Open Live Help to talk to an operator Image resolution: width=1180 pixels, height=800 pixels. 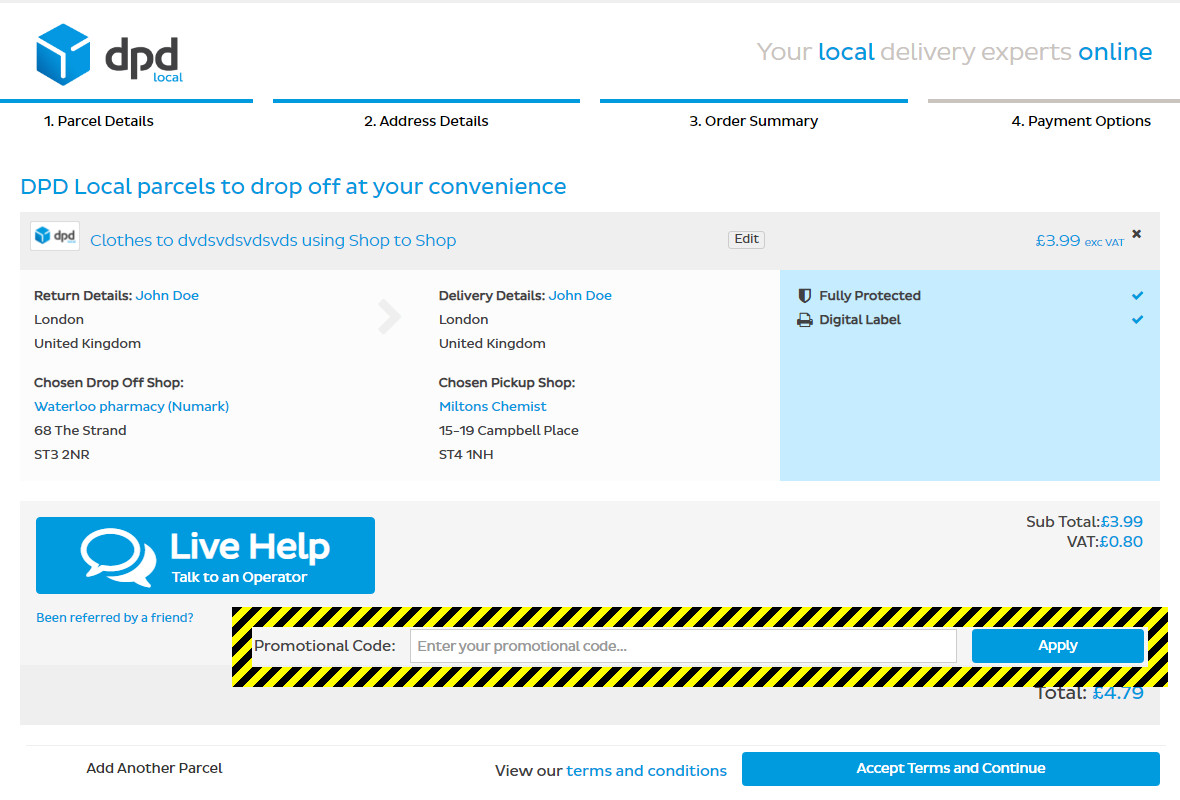click(x=205, y=555)
